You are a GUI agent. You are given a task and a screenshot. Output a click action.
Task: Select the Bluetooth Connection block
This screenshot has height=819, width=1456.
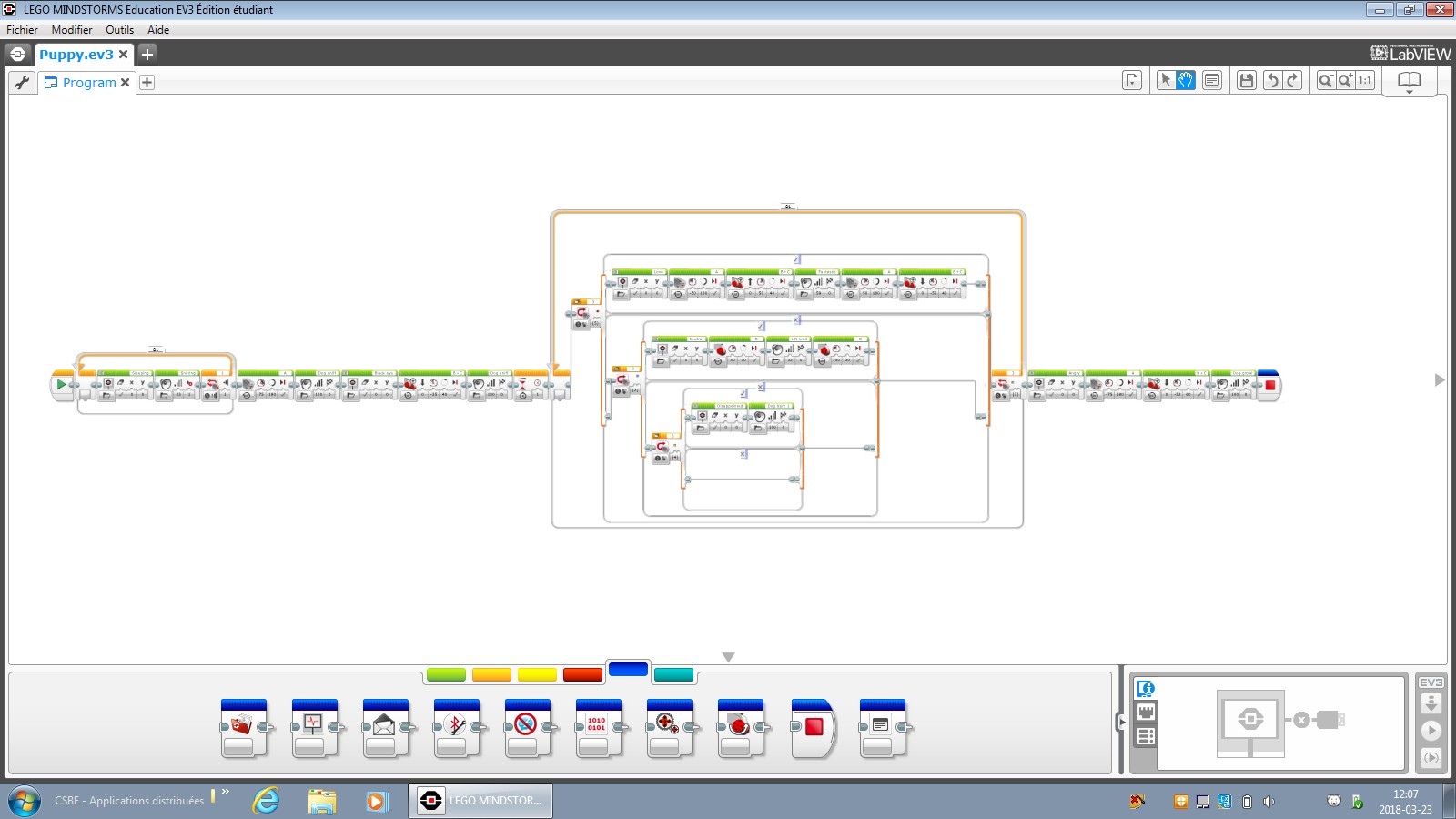[x=457, y=728]
